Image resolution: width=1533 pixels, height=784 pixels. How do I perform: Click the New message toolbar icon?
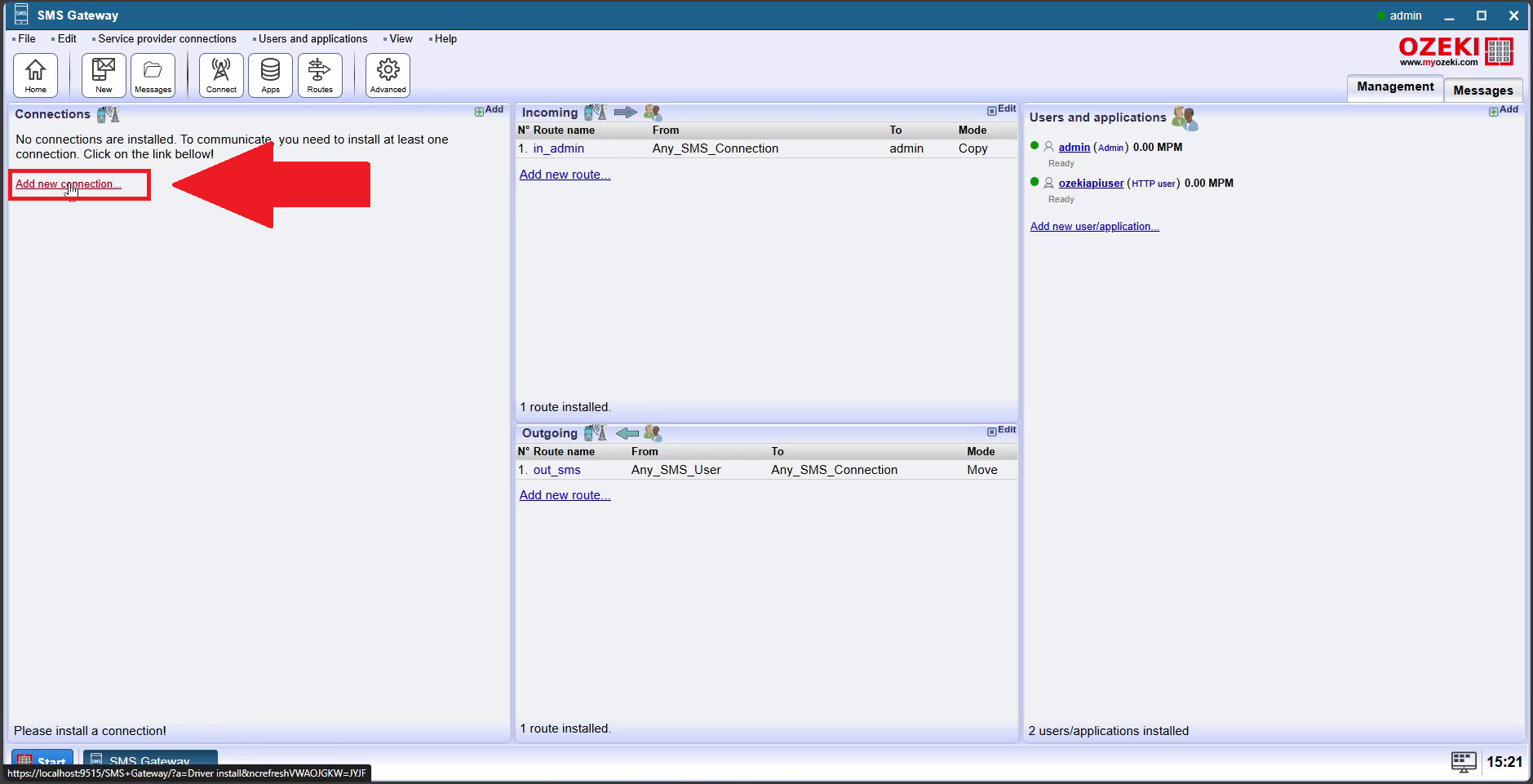point(104,76)
